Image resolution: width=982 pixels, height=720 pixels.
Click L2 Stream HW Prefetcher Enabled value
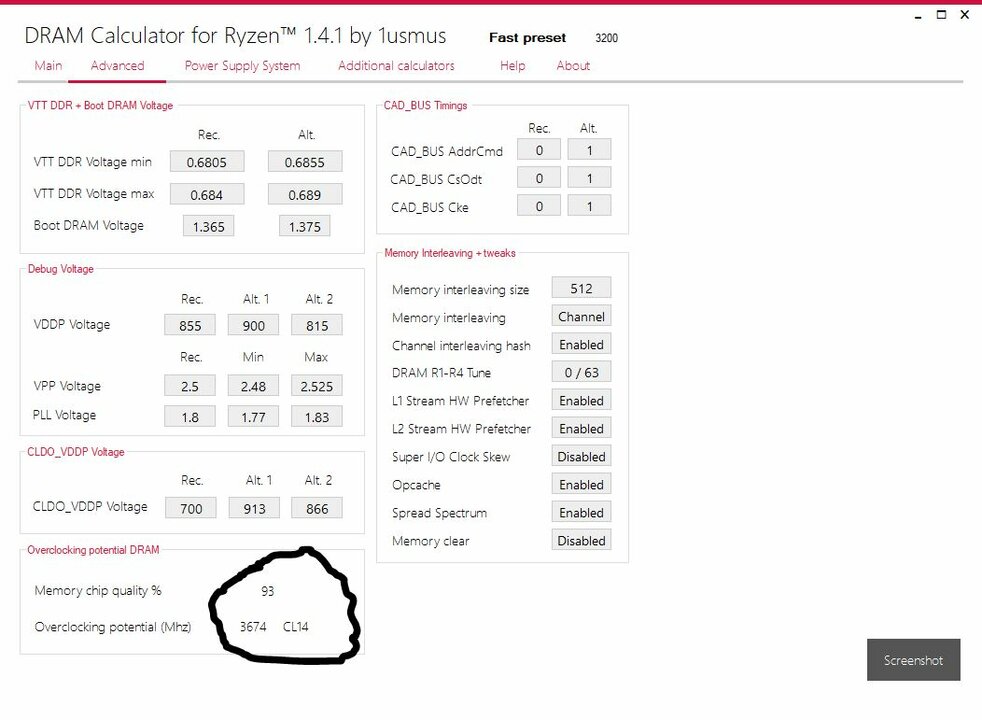point(581,429)
